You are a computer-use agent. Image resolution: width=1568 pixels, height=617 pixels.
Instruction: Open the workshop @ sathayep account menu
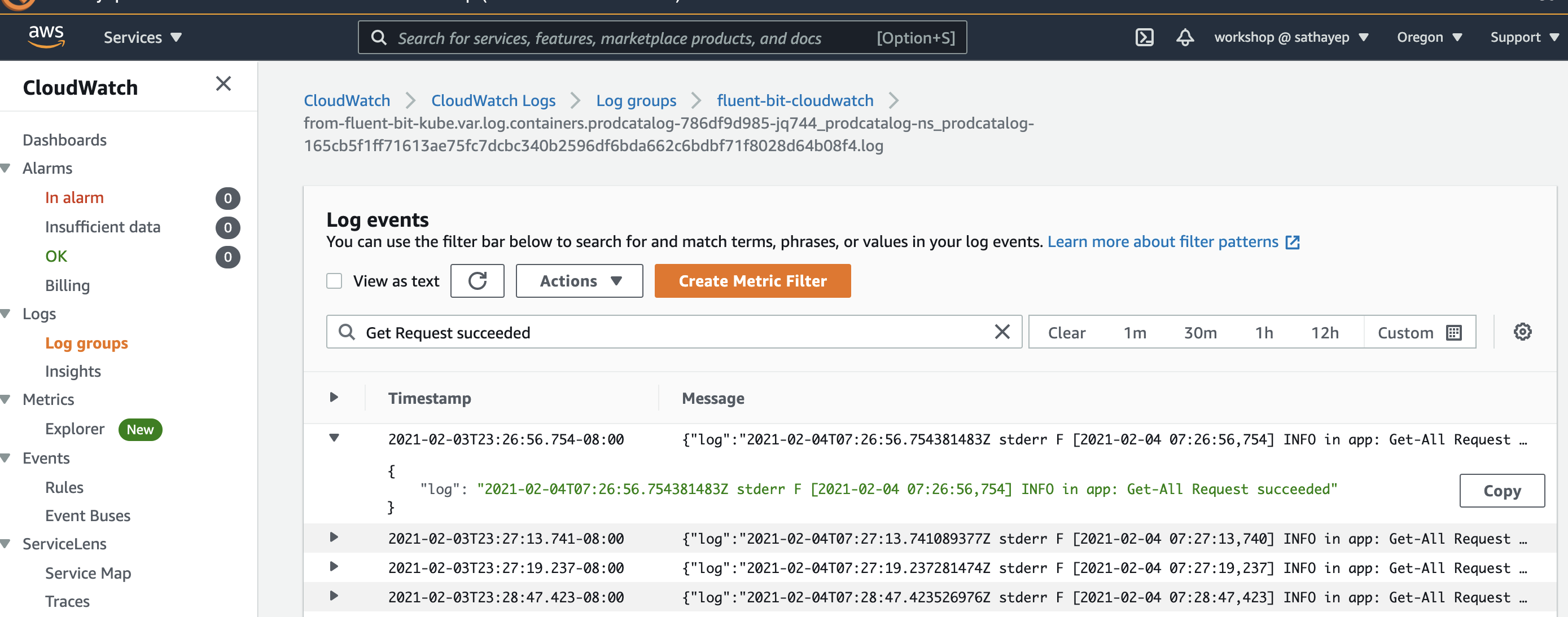click(x=1291, y=38)
